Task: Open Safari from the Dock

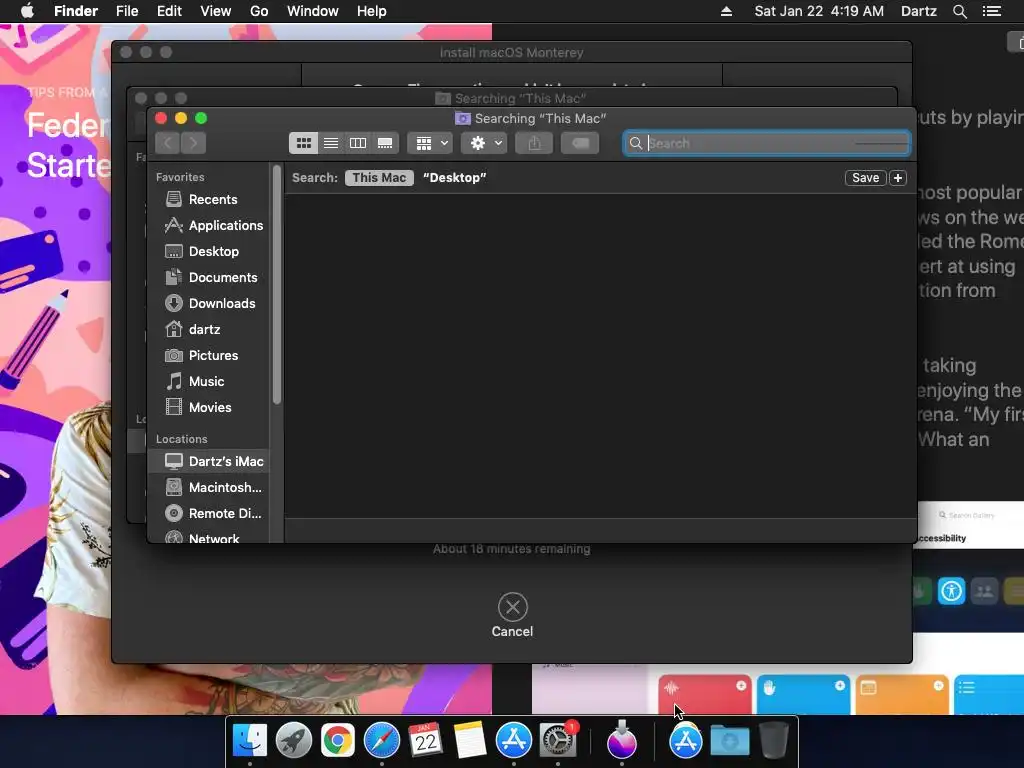Action: click(x=381, y=741)
